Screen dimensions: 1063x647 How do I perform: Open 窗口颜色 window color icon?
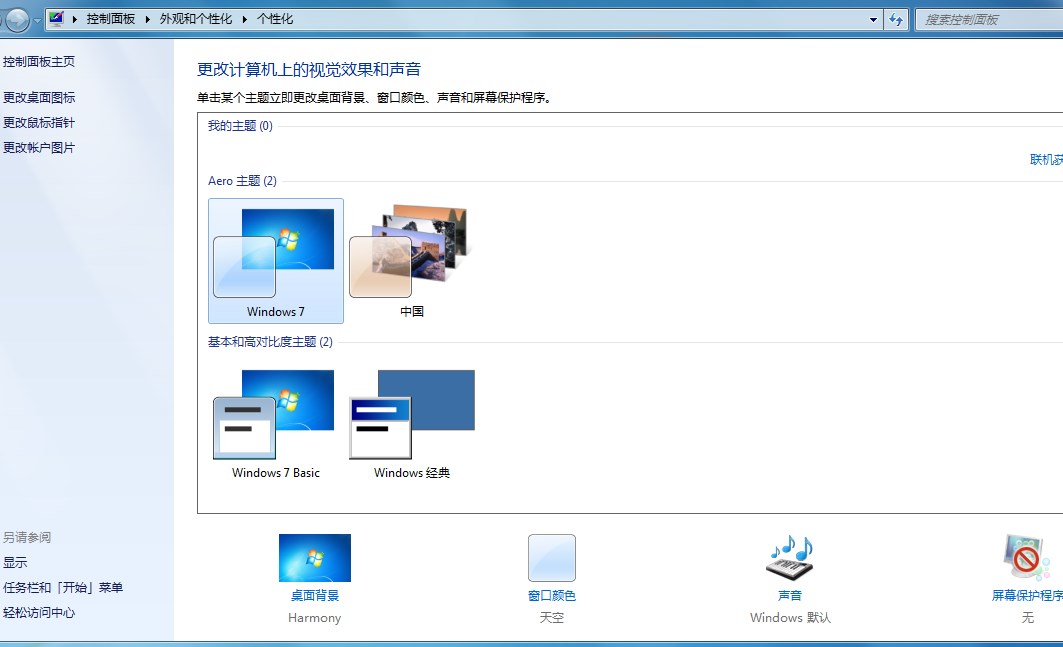point(552,557)
